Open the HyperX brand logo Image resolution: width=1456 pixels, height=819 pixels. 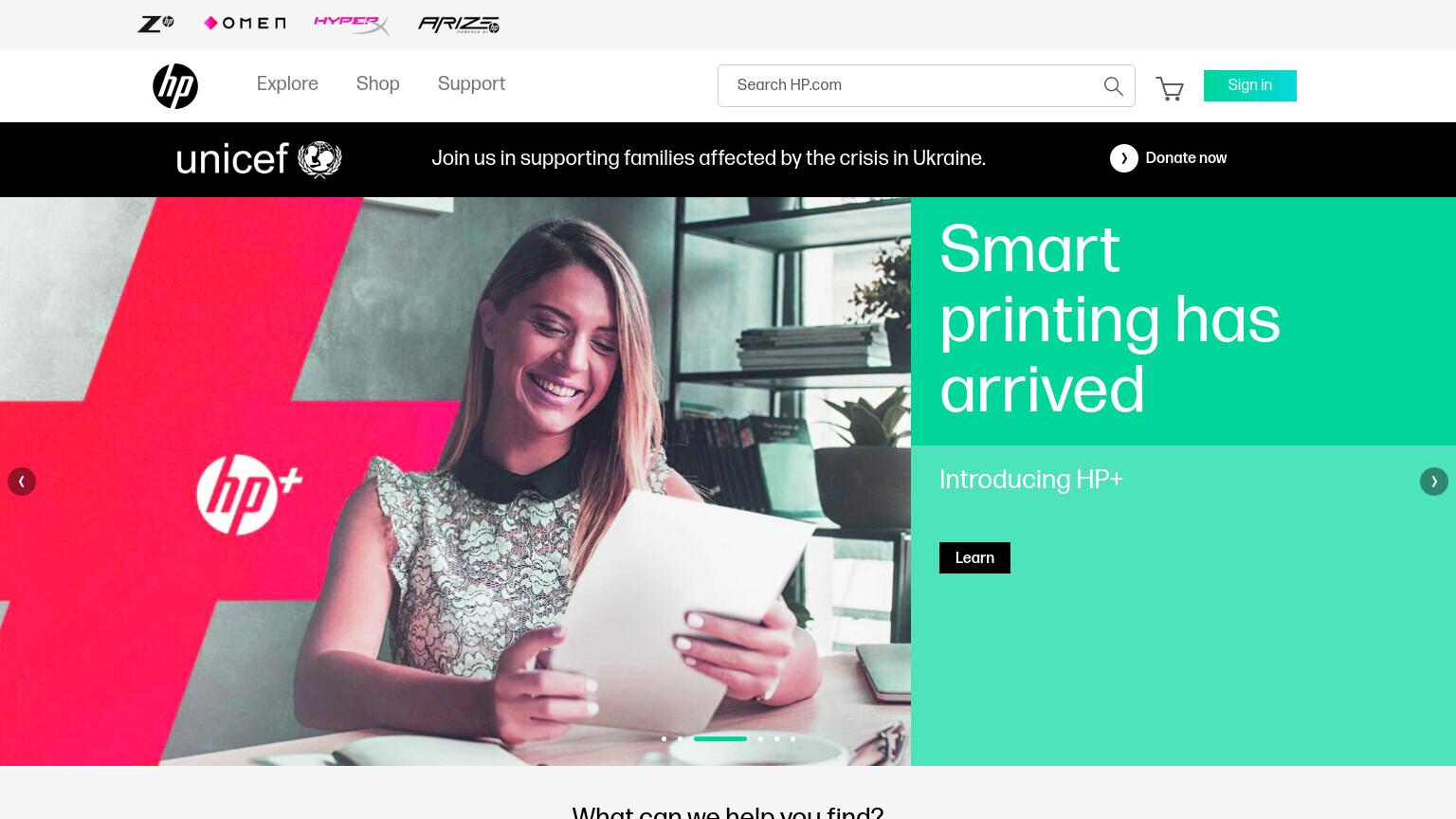click(352, 25)
